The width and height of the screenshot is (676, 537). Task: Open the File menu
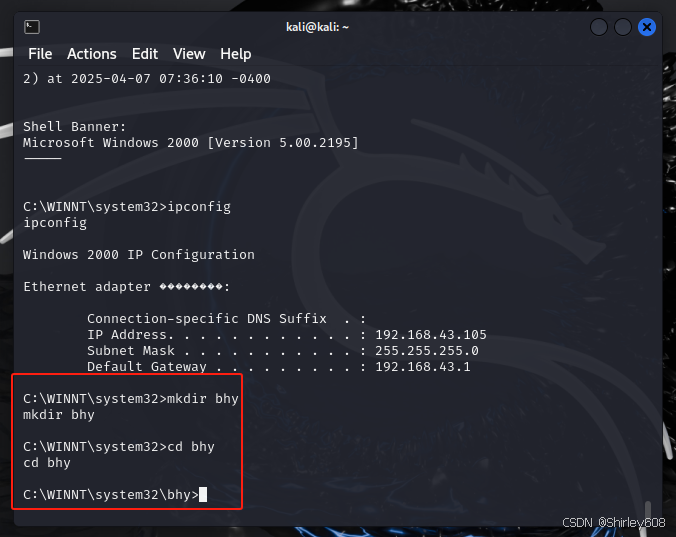(40, 54)
